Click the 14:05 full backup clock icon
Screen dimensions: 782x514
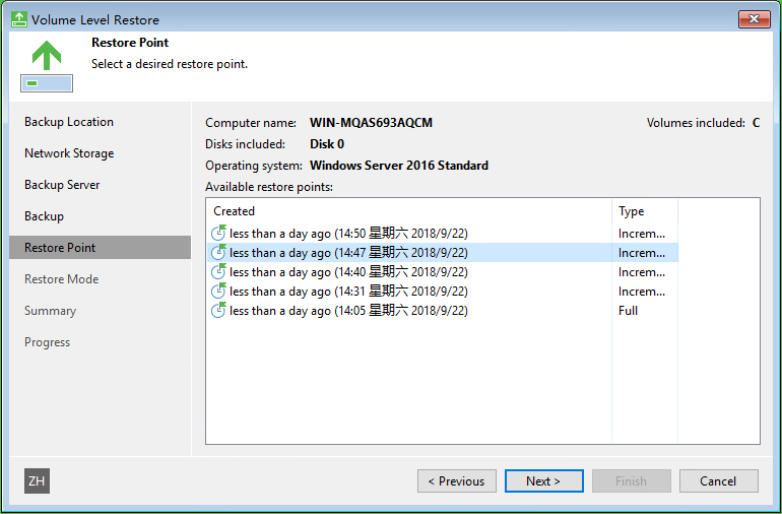click(x=218, y=310)
